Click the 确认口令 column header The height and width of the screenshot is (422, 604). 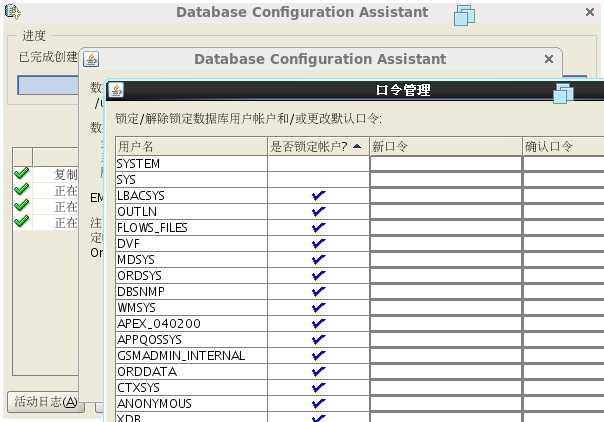(564, 146)
